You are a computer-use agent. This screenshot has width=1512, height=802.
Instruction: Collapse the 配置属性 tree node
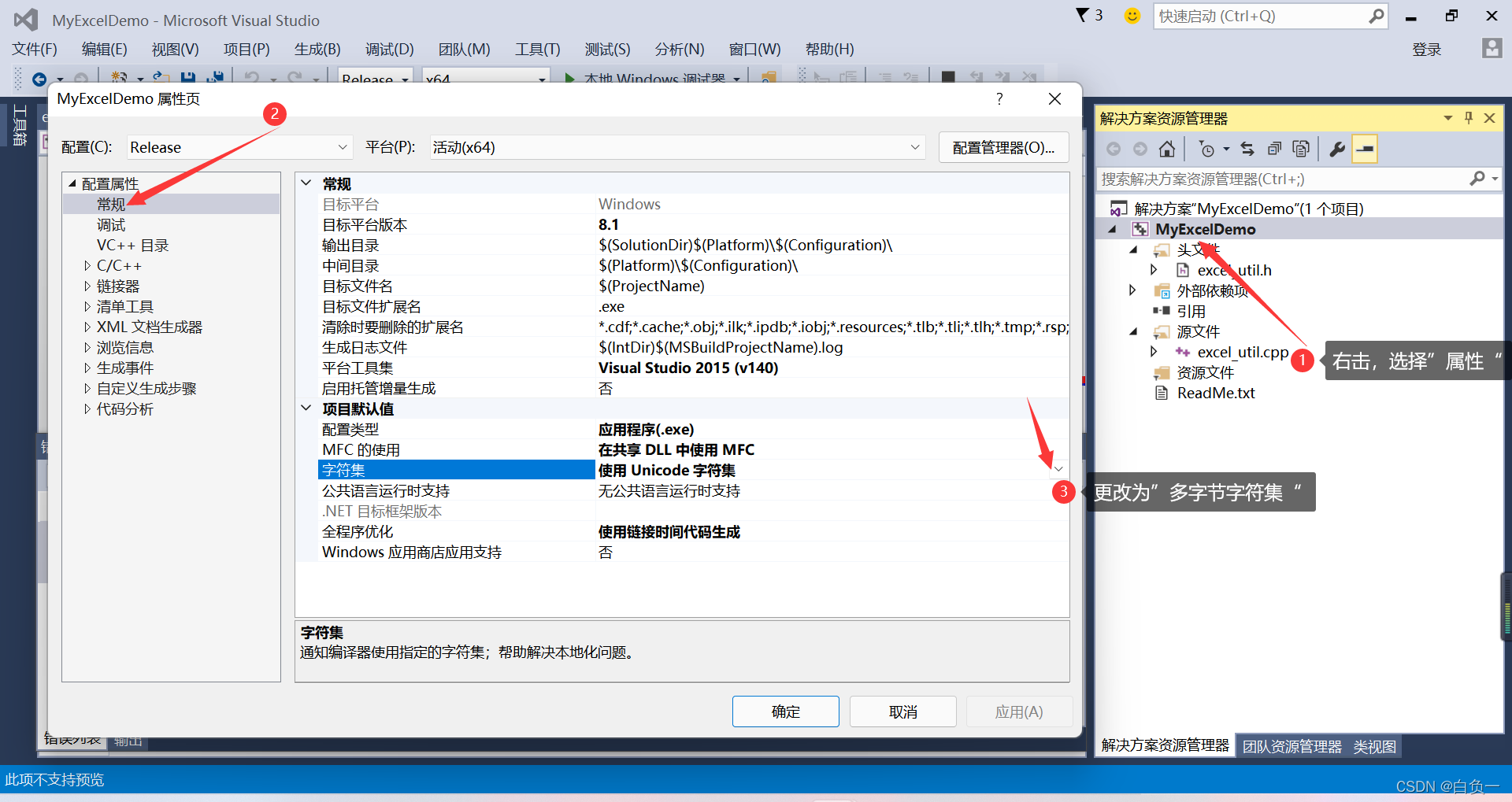[x=72, y=183]
